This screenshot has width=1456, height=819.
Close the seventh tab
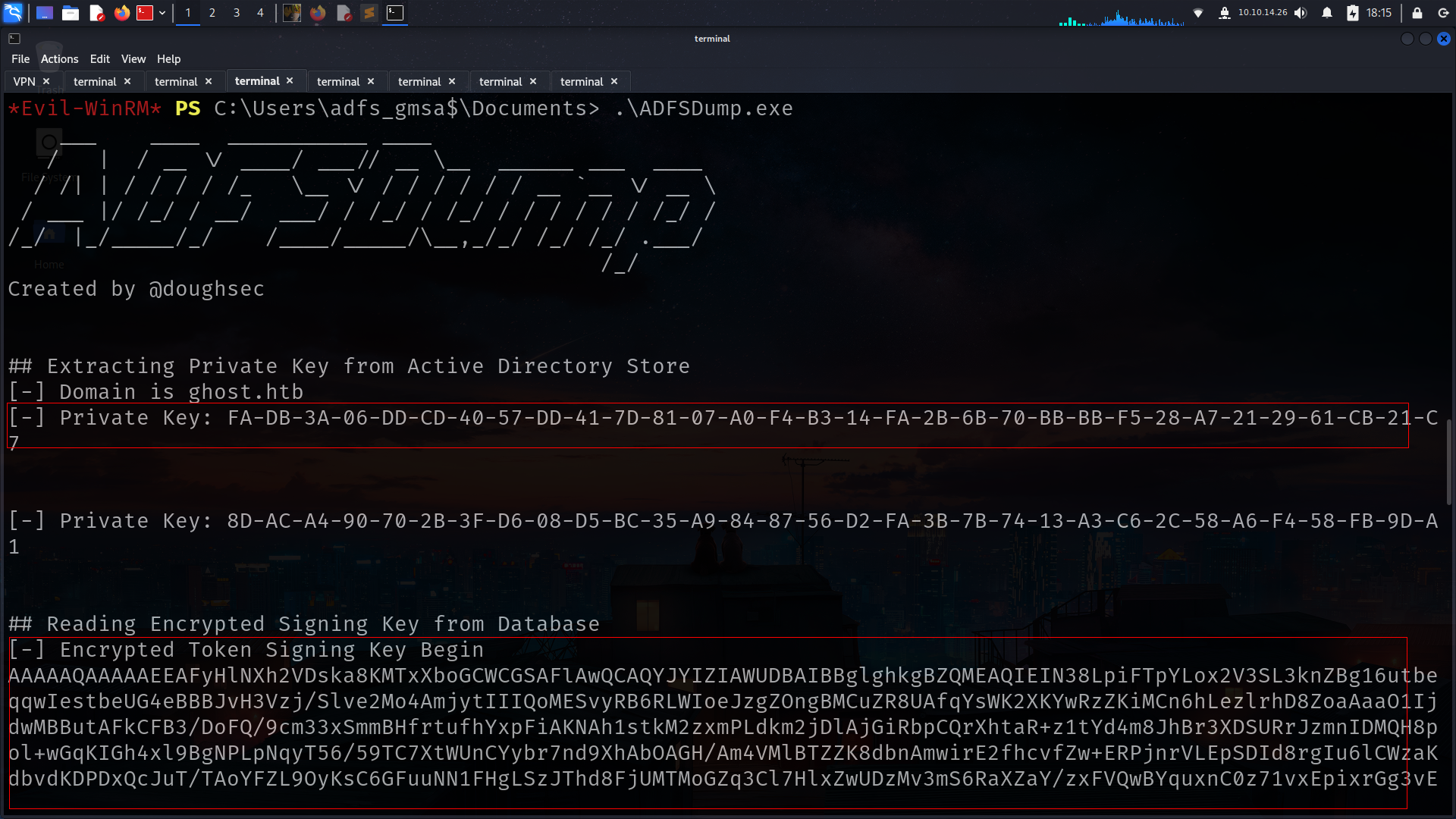tap(533, 81)
